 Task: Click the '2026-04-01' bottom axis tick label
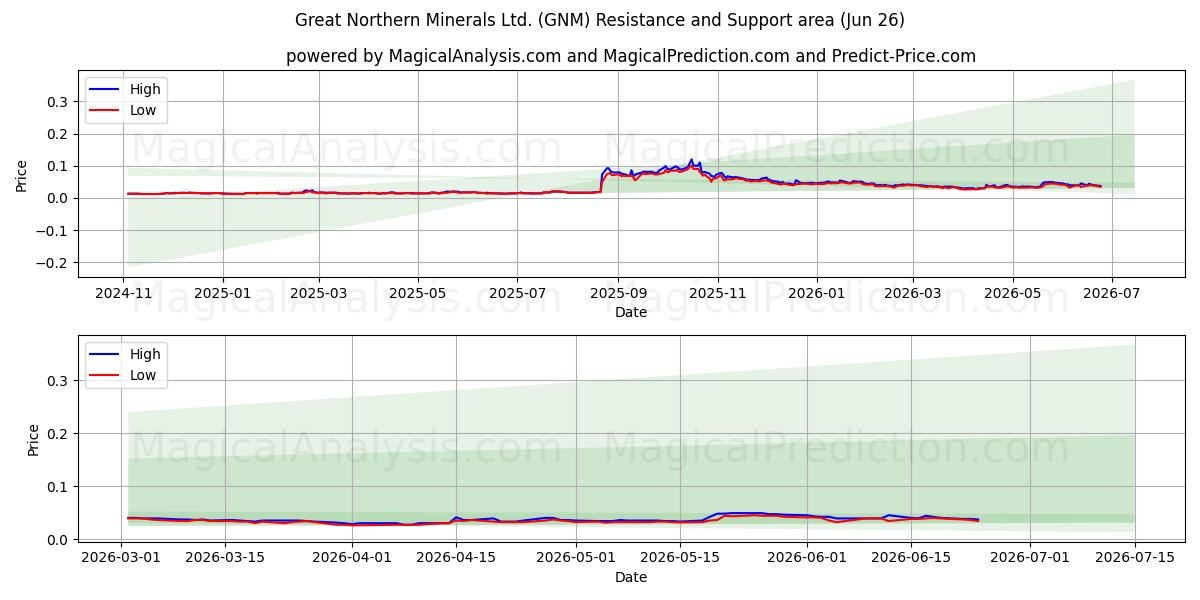352,559
